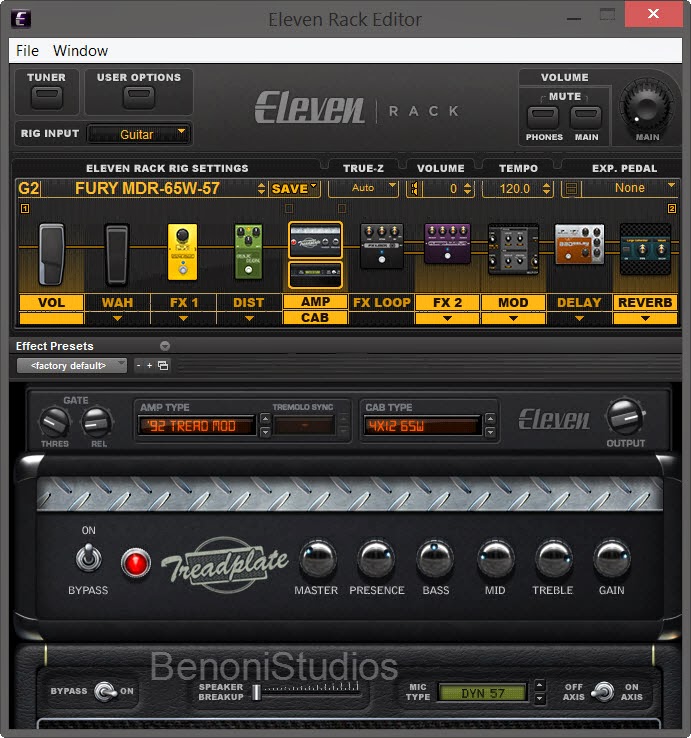The height and width of the screenshot is (738, 691).
Task: Expand the DIST type arrow
Action: pos(249,319)
